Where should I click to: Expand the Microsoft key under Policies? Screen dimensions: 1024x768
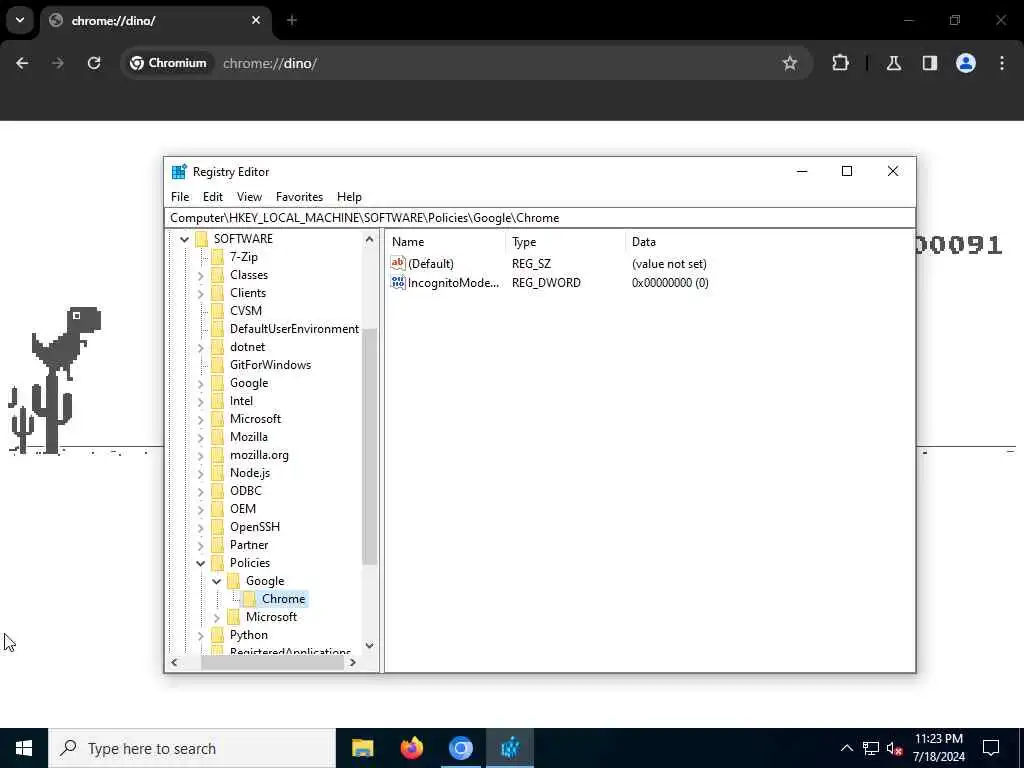click(x=216, y=616)
